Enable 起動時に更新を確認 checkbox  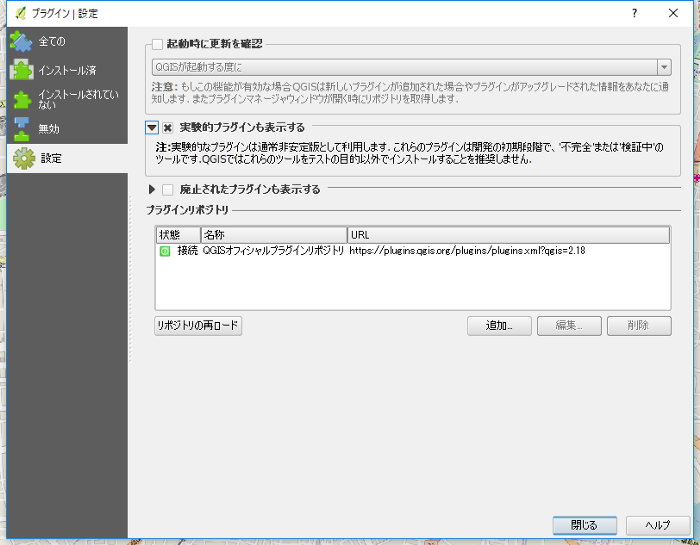(157, 44)
